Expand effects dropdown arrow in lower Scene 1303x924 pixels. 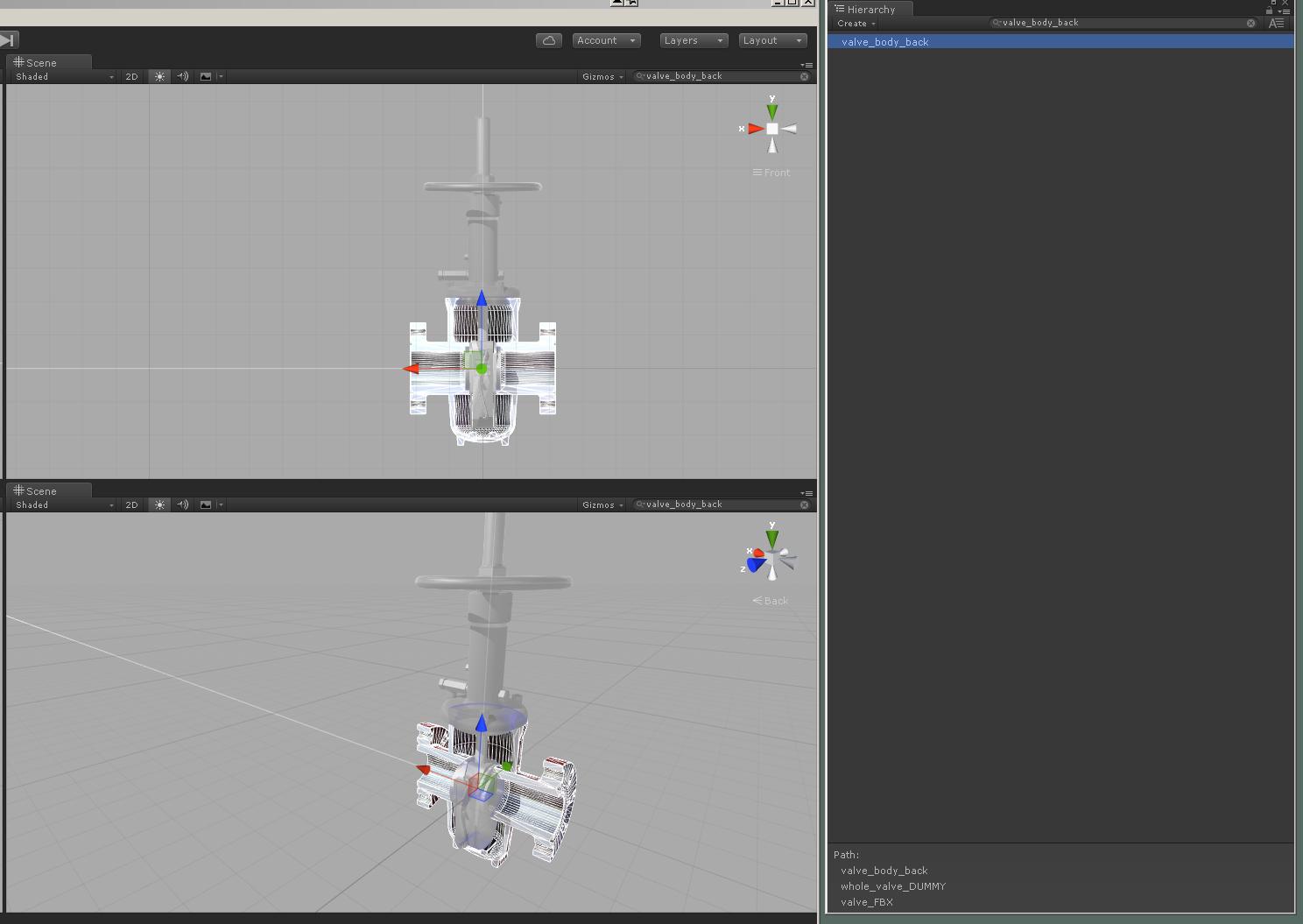221,505
